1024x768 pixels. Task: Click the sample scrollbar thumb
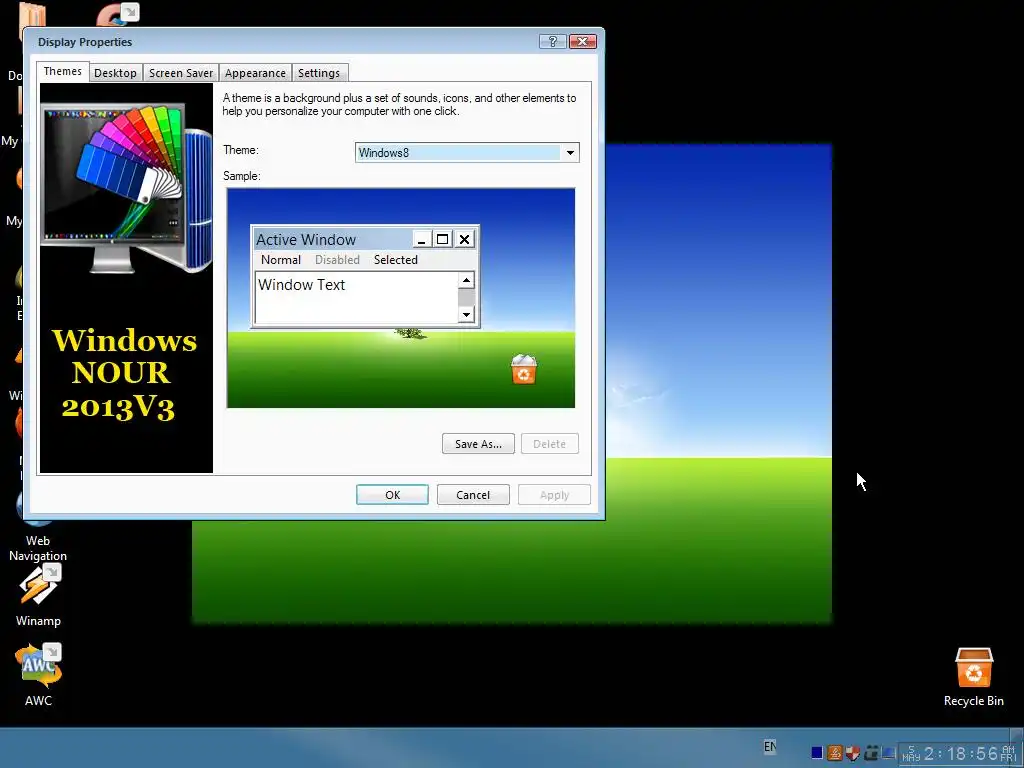click(466, 298)
